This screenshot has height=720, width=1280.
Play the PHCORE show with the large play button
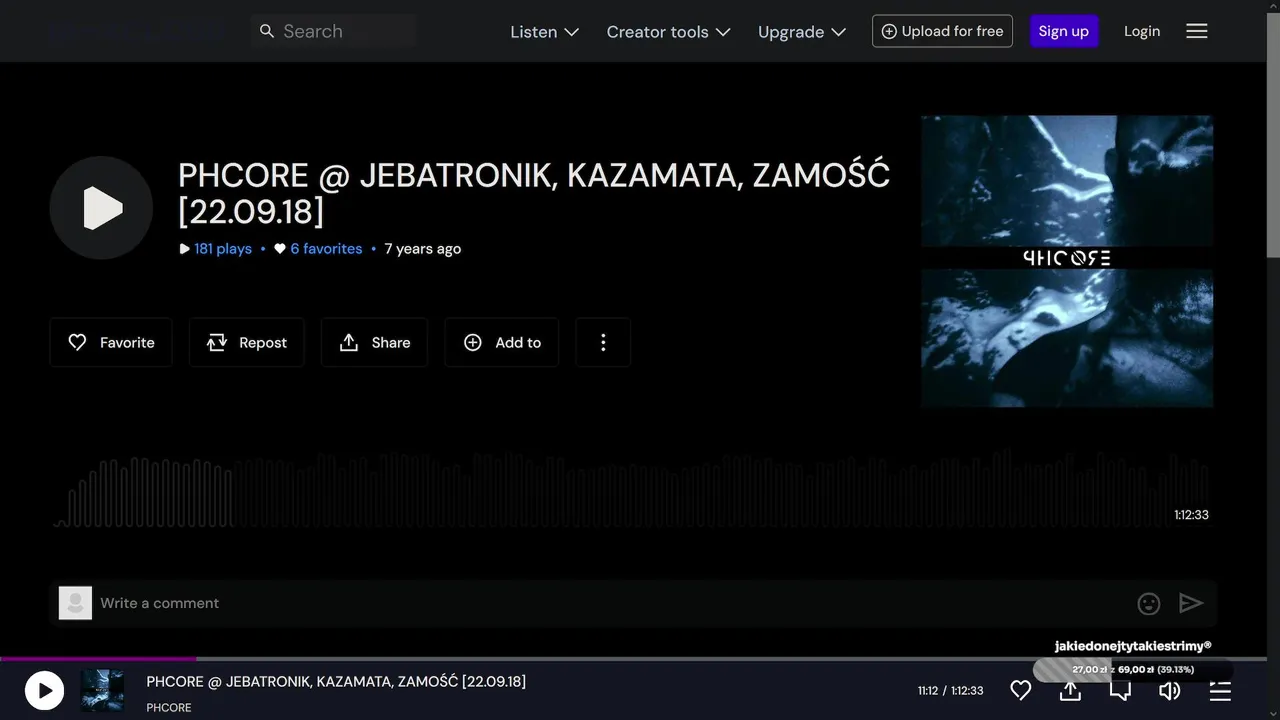point(101,208)
